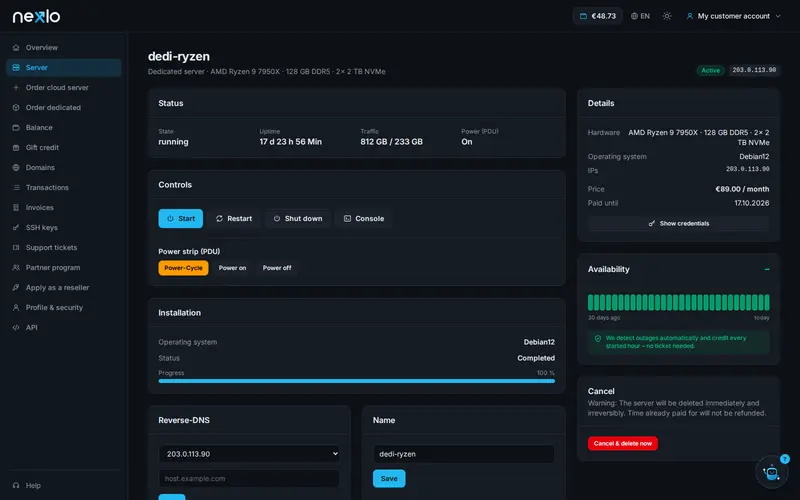This screenshot has width=800, height=500.
Task: Open the chatbot assistant icon
Action: pyautogui.click(x=771, y=472)
